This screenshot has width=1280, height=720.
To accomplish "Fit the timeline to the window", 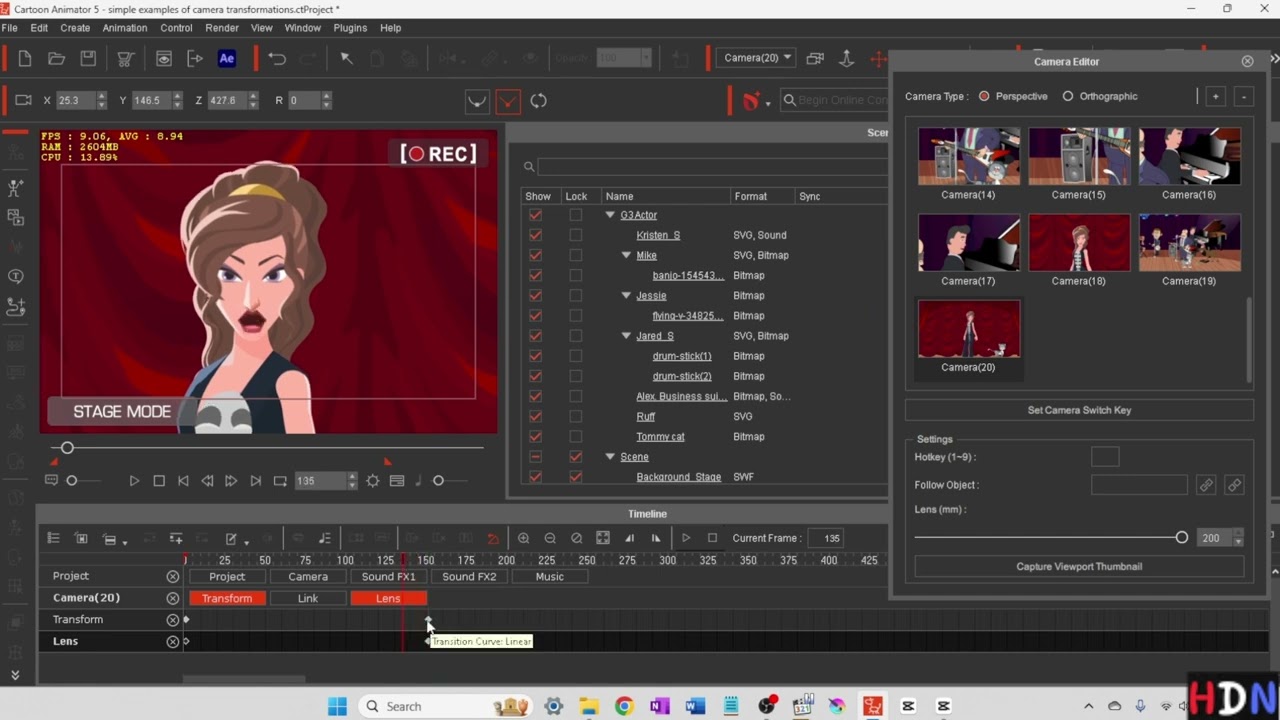I will 603,538.
